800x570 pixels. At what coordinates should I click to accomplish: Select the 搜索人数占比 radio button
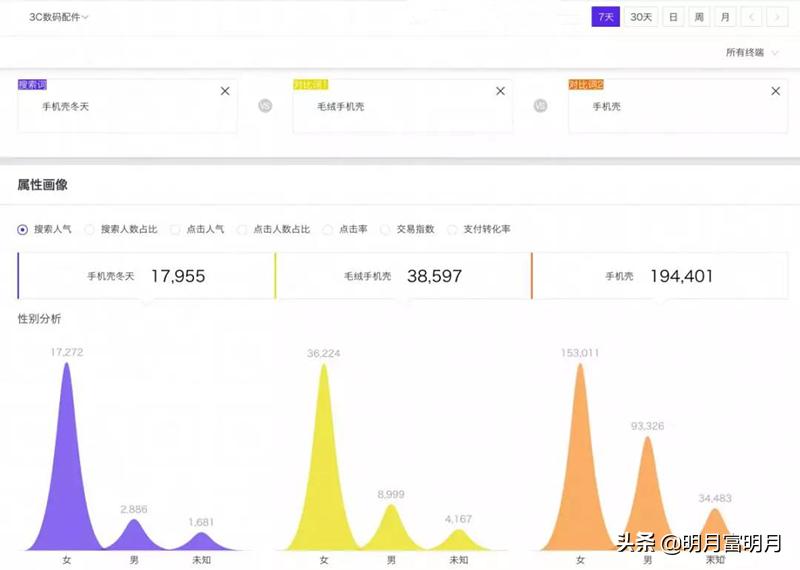(89, 230)
